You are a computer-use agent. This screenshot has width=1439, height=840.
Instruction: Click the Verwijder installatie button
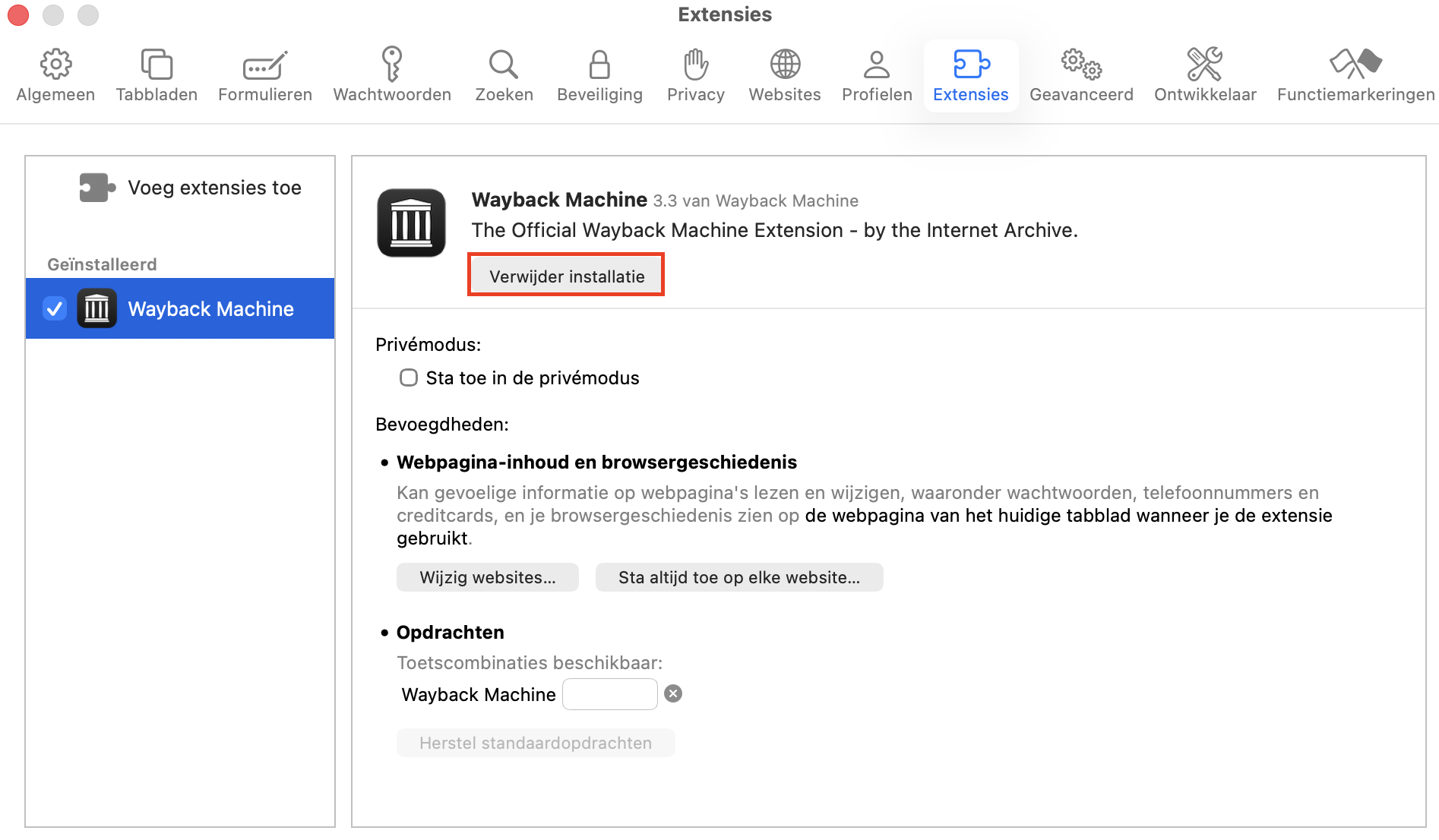(x=565, y=276)
